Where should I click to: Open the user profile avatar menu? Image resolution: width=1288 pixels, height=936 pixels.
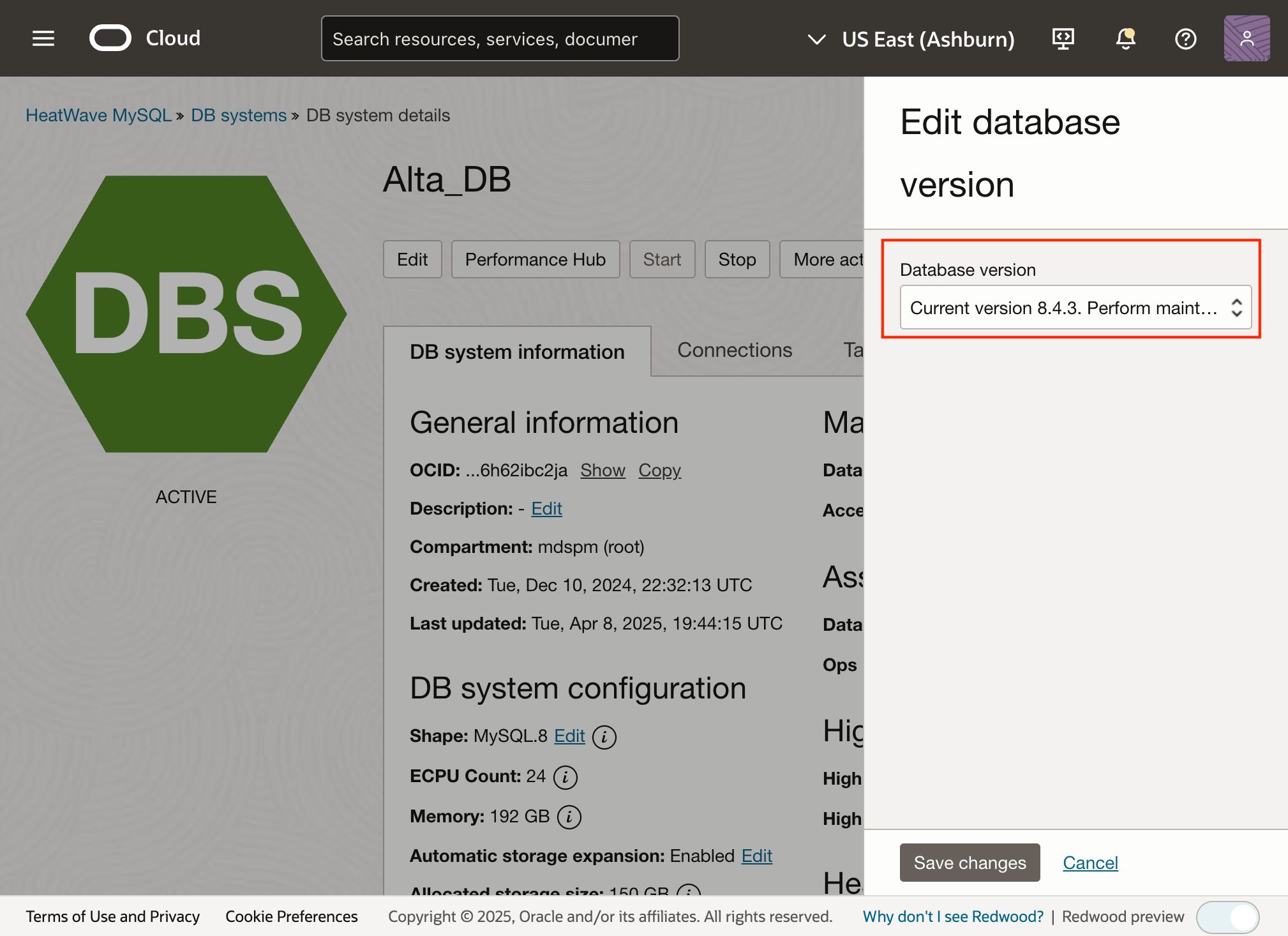[1246, 39]
